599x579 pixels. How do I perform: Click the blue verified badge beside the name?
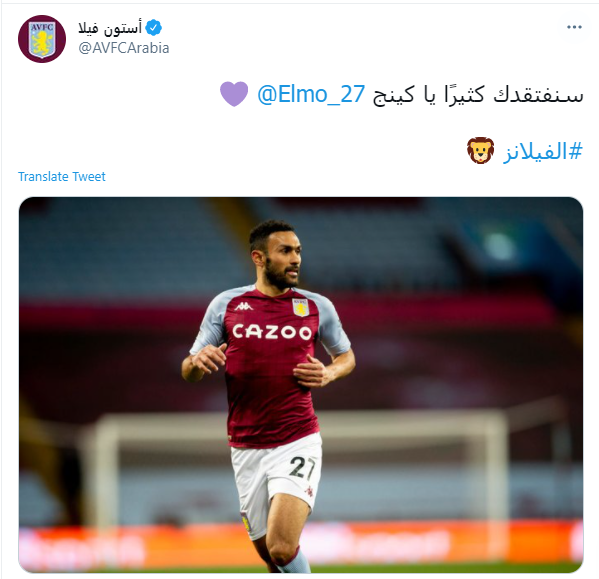154,27
